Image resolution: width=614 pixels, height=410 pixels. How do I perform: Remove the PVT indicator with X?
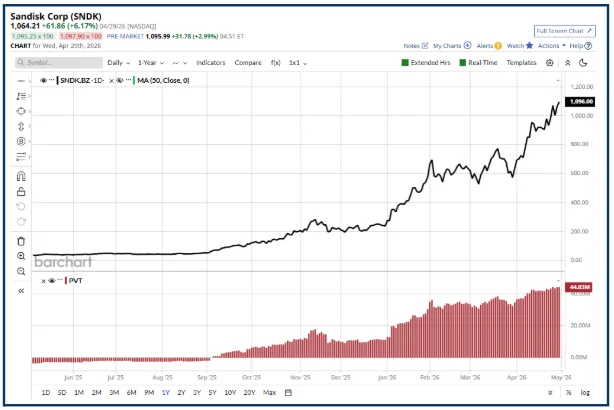[x=43, y=281]
